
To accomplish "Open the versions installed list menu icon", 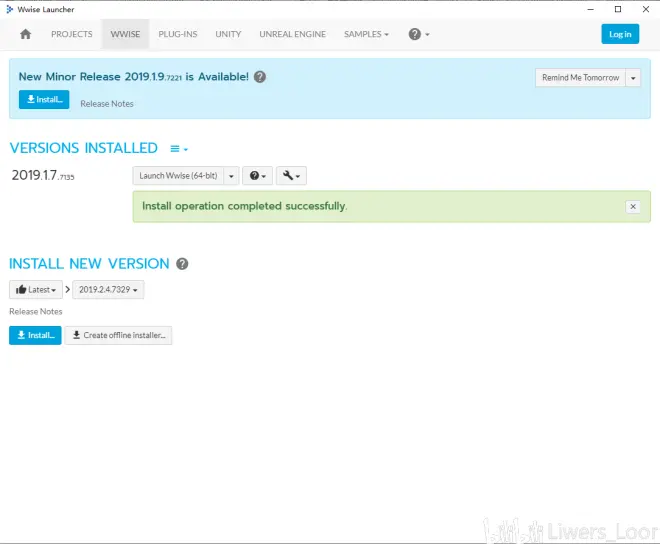I will (179, 149).
